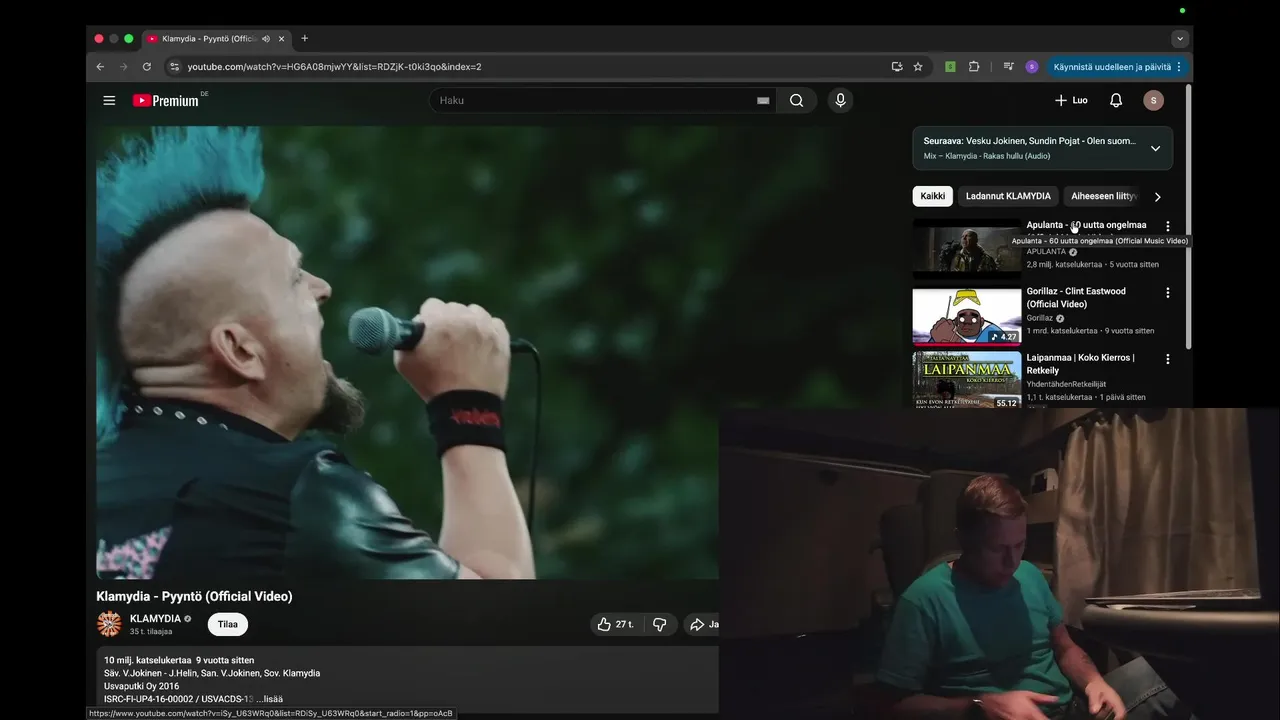
Task: Select the Klamydia - Pyyntö browser tab
Action: click(216, 39)
